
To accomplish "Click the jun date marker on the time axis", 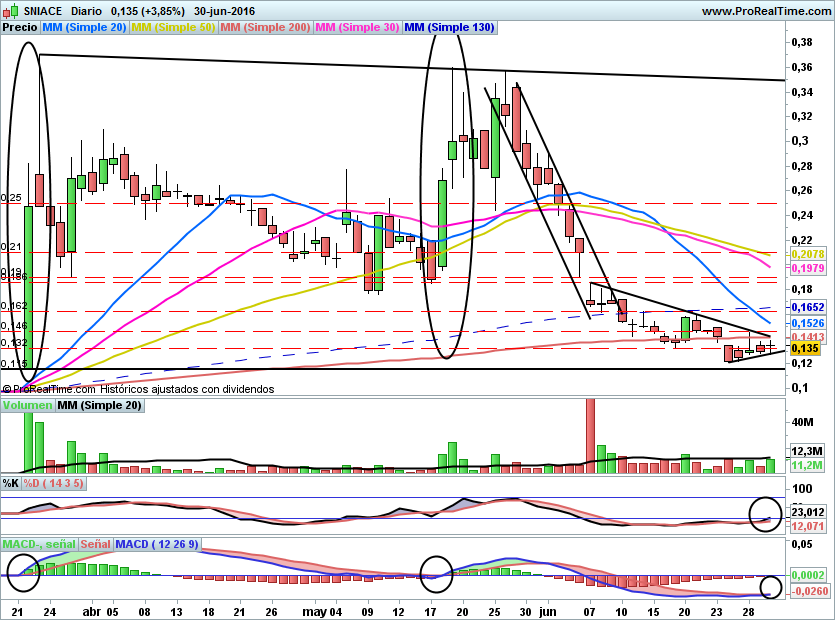I will [546, 611].
